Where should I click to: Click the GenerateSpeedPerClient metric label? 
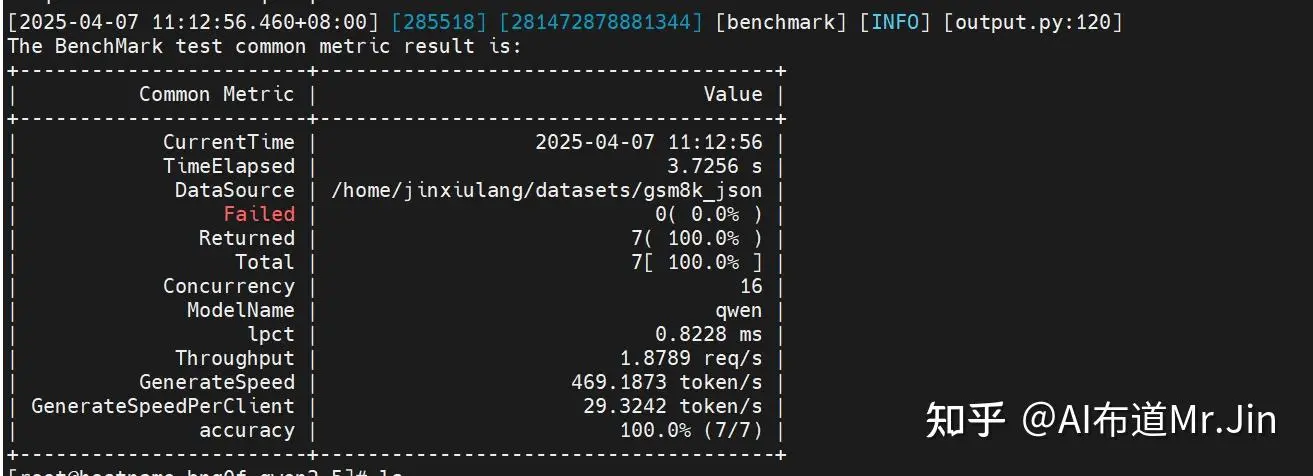click(x=163, y=406)
